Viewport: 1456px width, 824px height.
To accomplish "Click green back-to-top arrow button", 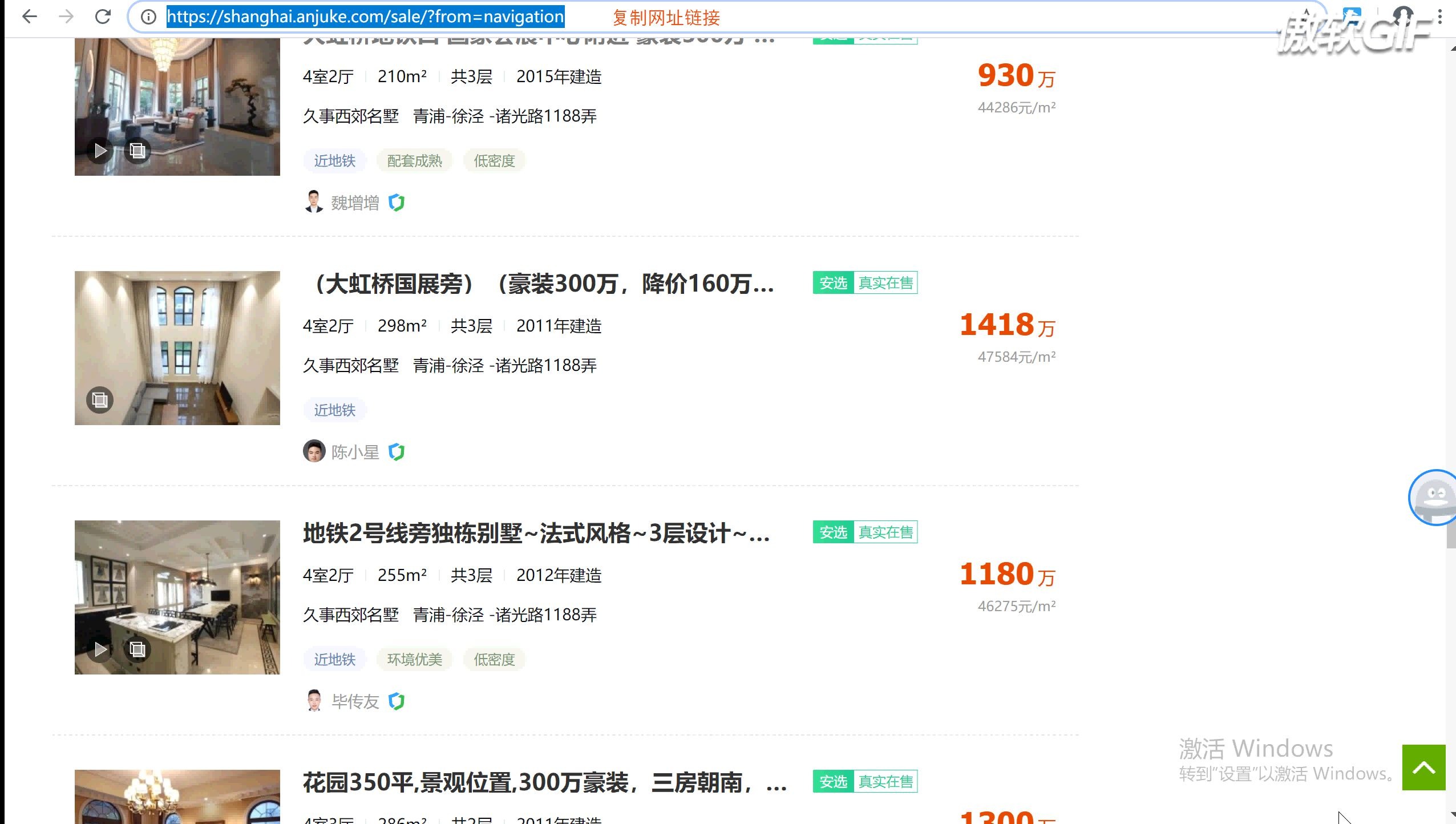I will (x=1424, y=768).
